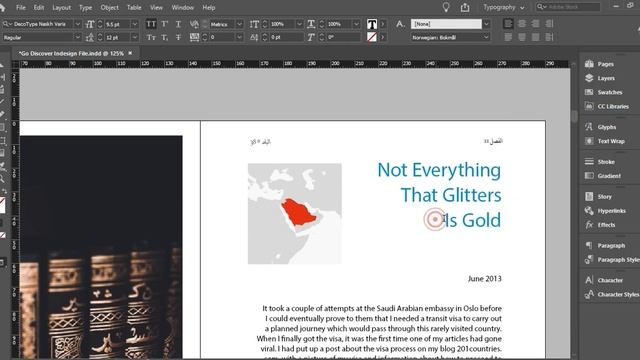Open the Layout menu
Viewport: 640px width, 360px height.
click(61, 7)
